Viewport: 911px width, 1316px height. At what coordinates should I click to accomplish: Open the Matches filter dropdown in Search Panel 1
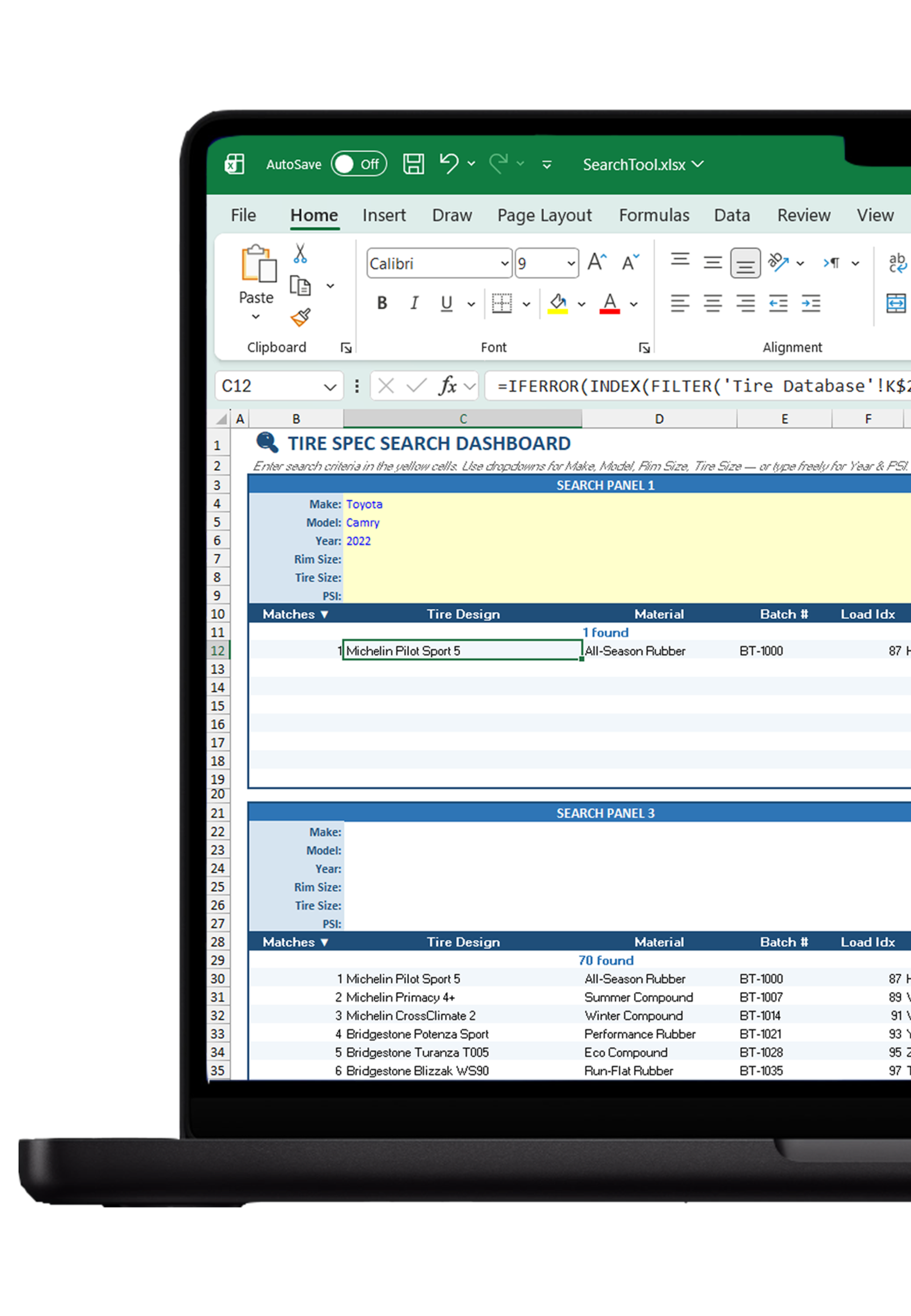[x=325, y=614]
